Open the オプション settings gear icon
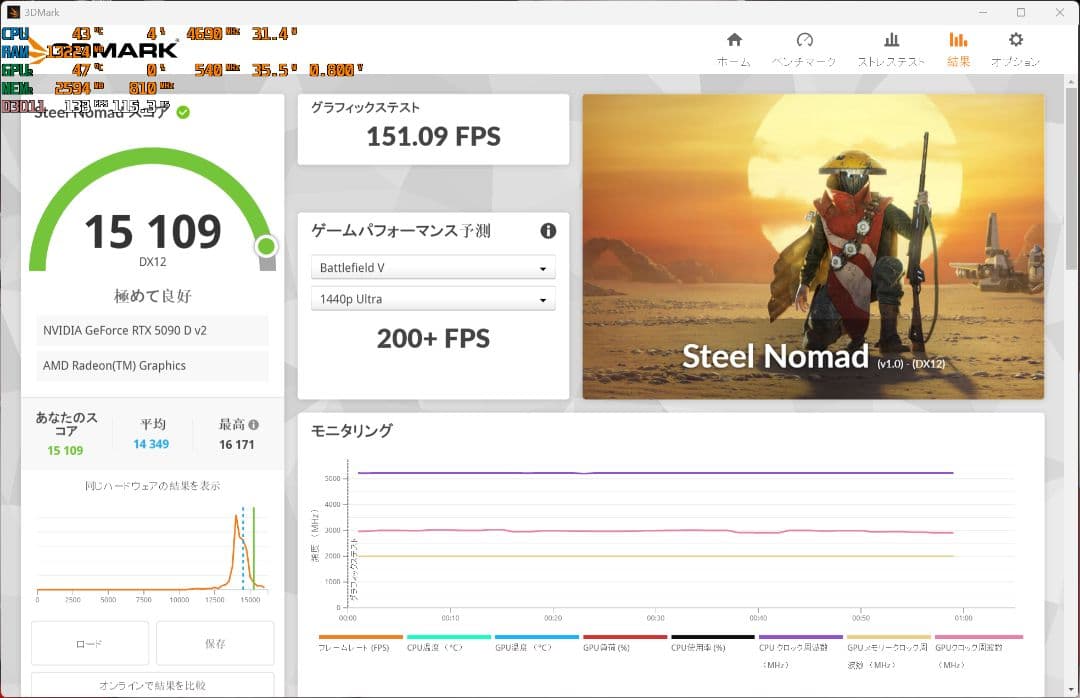Viewport: 1080px width, 698px height. (1014, 40)
